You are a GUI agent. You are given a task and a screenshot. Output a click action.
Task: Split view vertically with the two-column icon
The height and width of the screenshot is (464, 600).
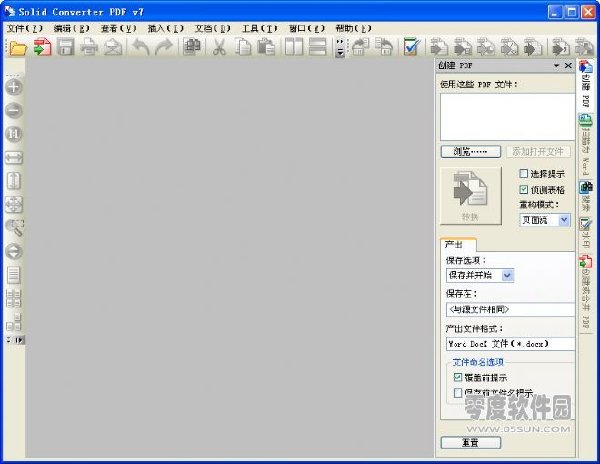point(294,48)
